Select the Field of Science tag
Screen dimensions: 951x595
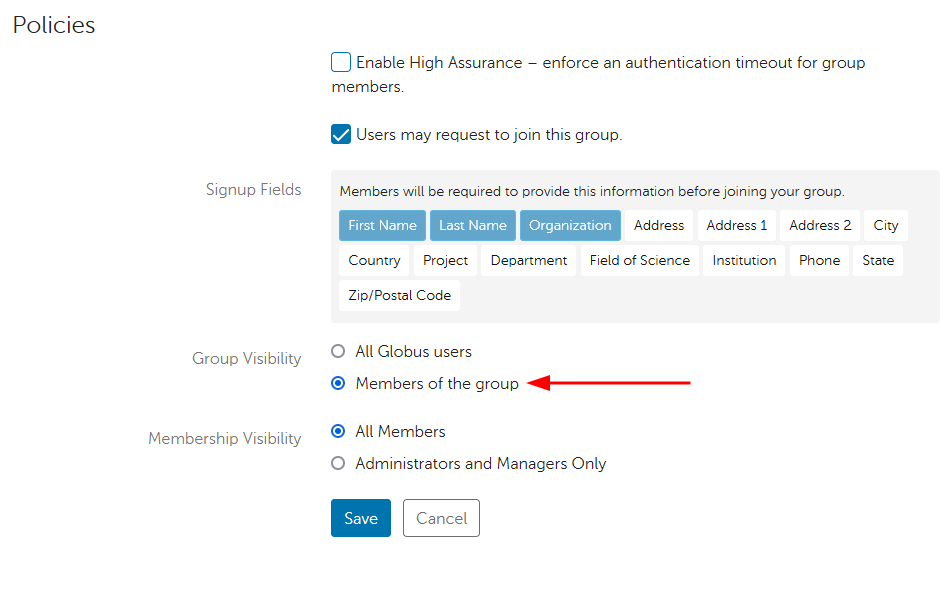(639, 261)
